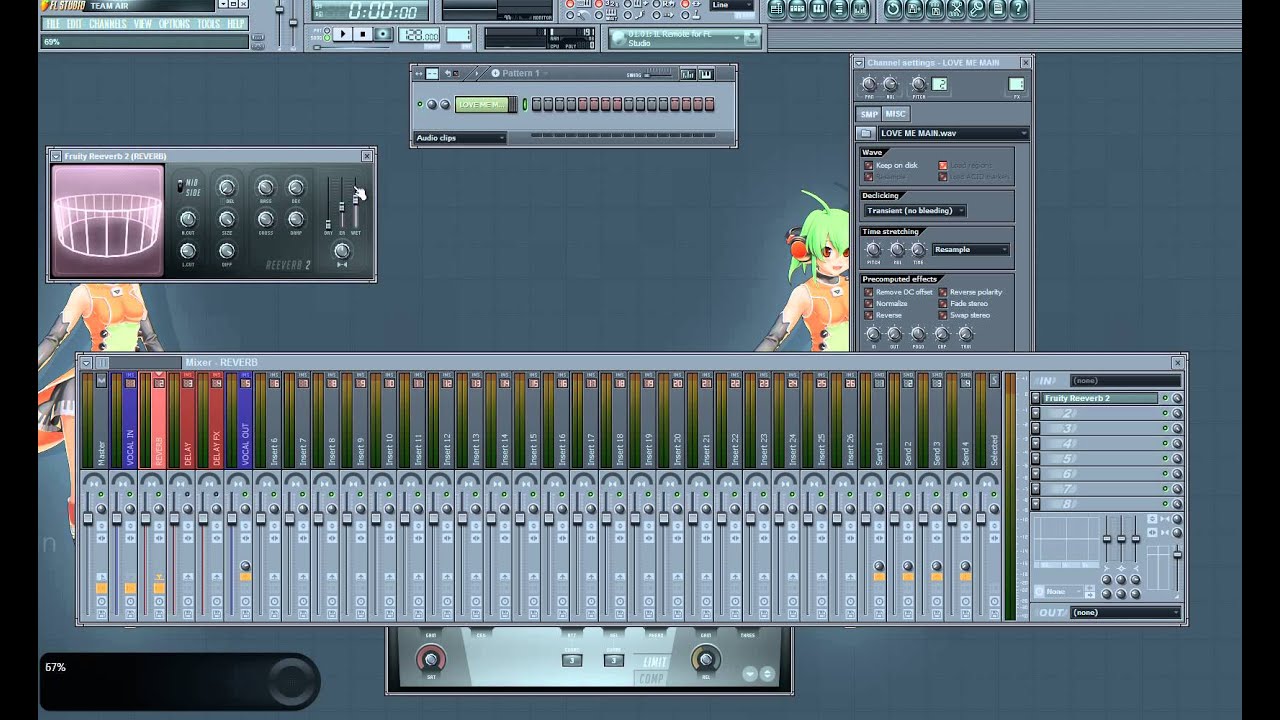Toggle keyboard editor icon in step sequencer

pos(706,74)
